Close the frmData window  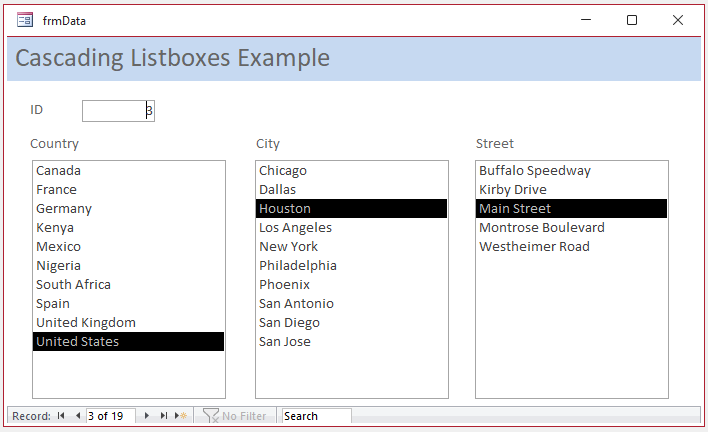coord(678,20)
